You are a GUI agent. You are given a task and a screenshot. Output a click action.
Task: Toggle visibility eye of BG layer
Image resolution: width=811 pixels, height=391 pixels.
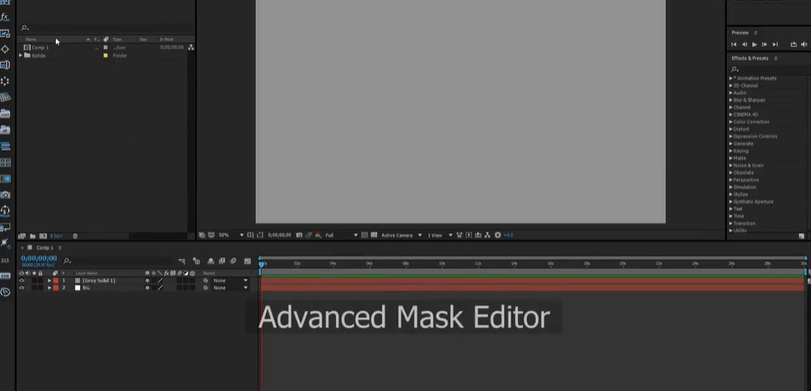(x=22, y=288)
